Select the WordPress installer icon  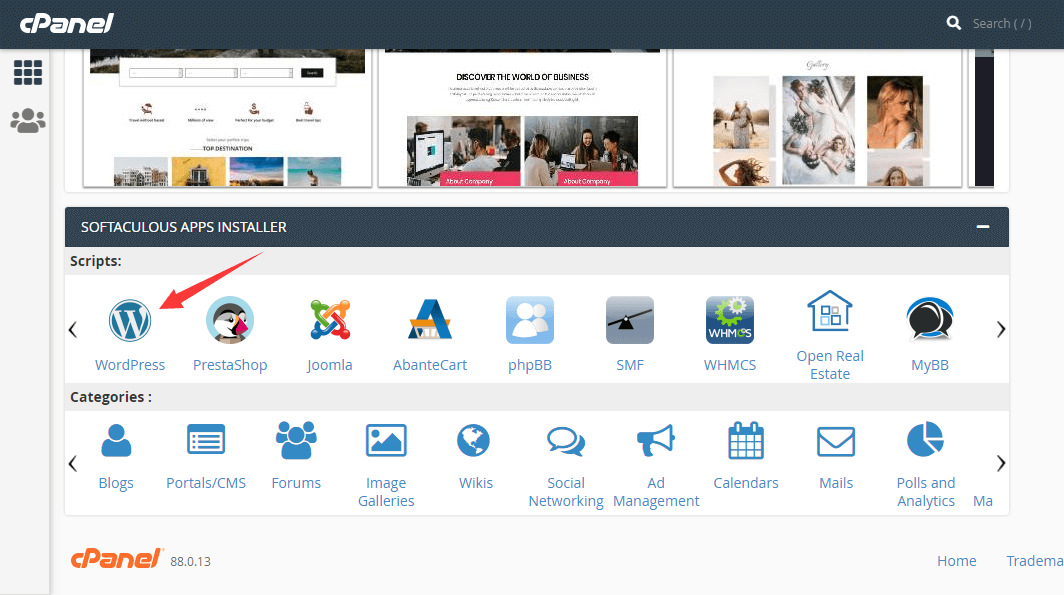[x=129, y=320]
